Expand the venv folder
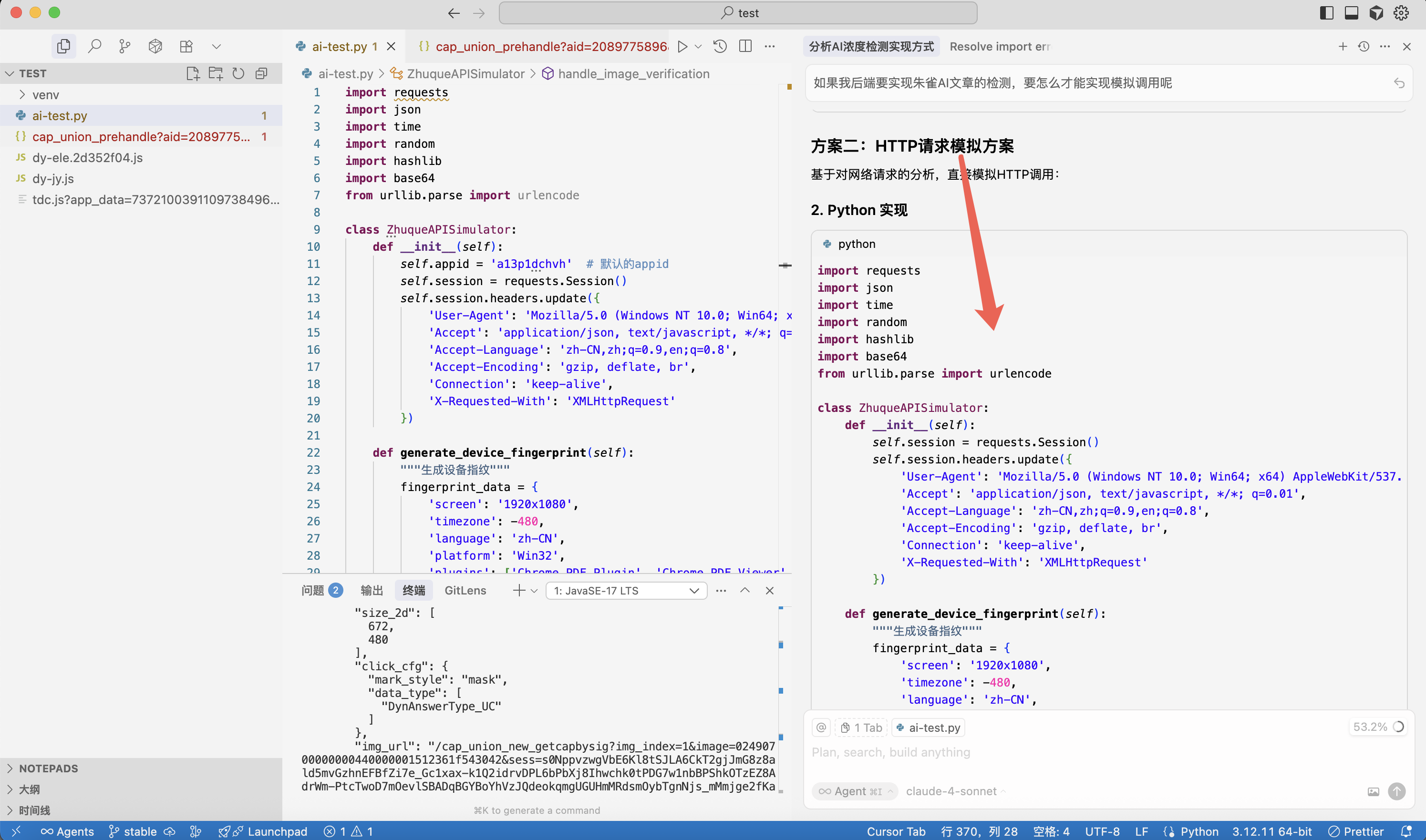This screenshot has height=840, width=1426. click(x=45, y=94)
